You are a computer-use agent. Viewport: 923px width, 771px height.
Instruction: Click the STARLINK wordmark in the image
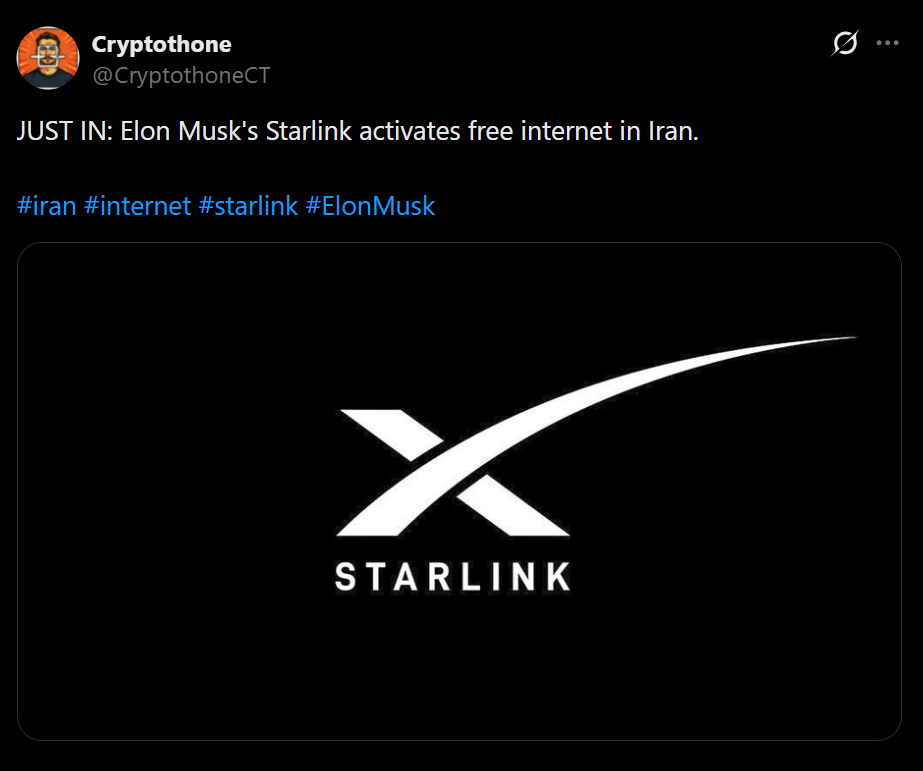click(452, 577)
